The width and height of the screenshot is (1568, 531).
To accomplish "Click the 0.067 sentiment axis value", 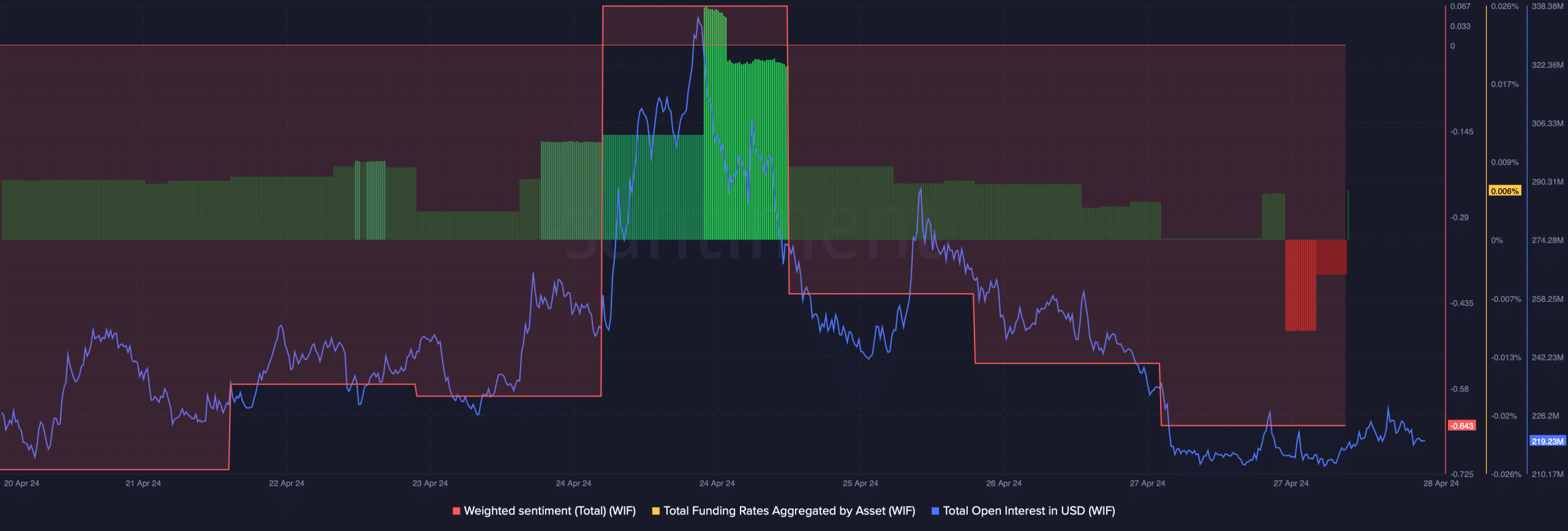I will tap(1460, 6).
